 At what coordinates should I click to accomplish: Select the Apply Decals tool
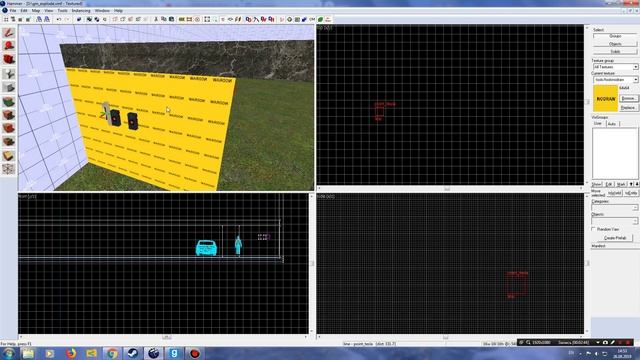point(9,128)
